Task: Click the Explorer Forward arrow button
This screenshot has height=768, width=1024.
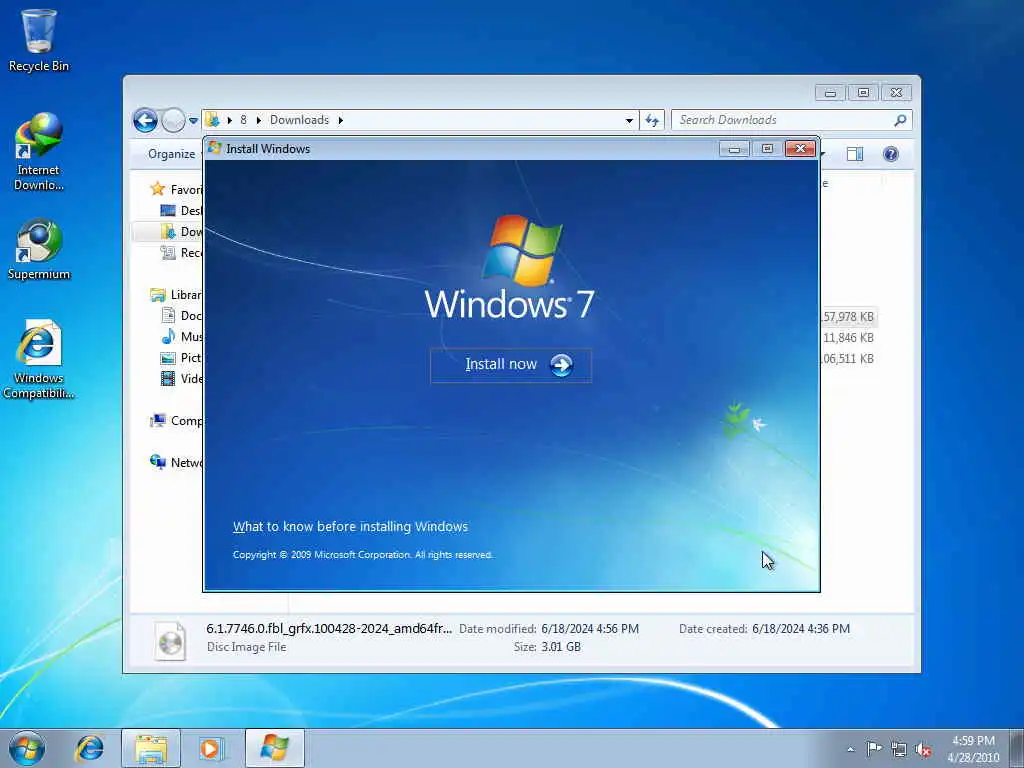Action: (x=173, y=120)
